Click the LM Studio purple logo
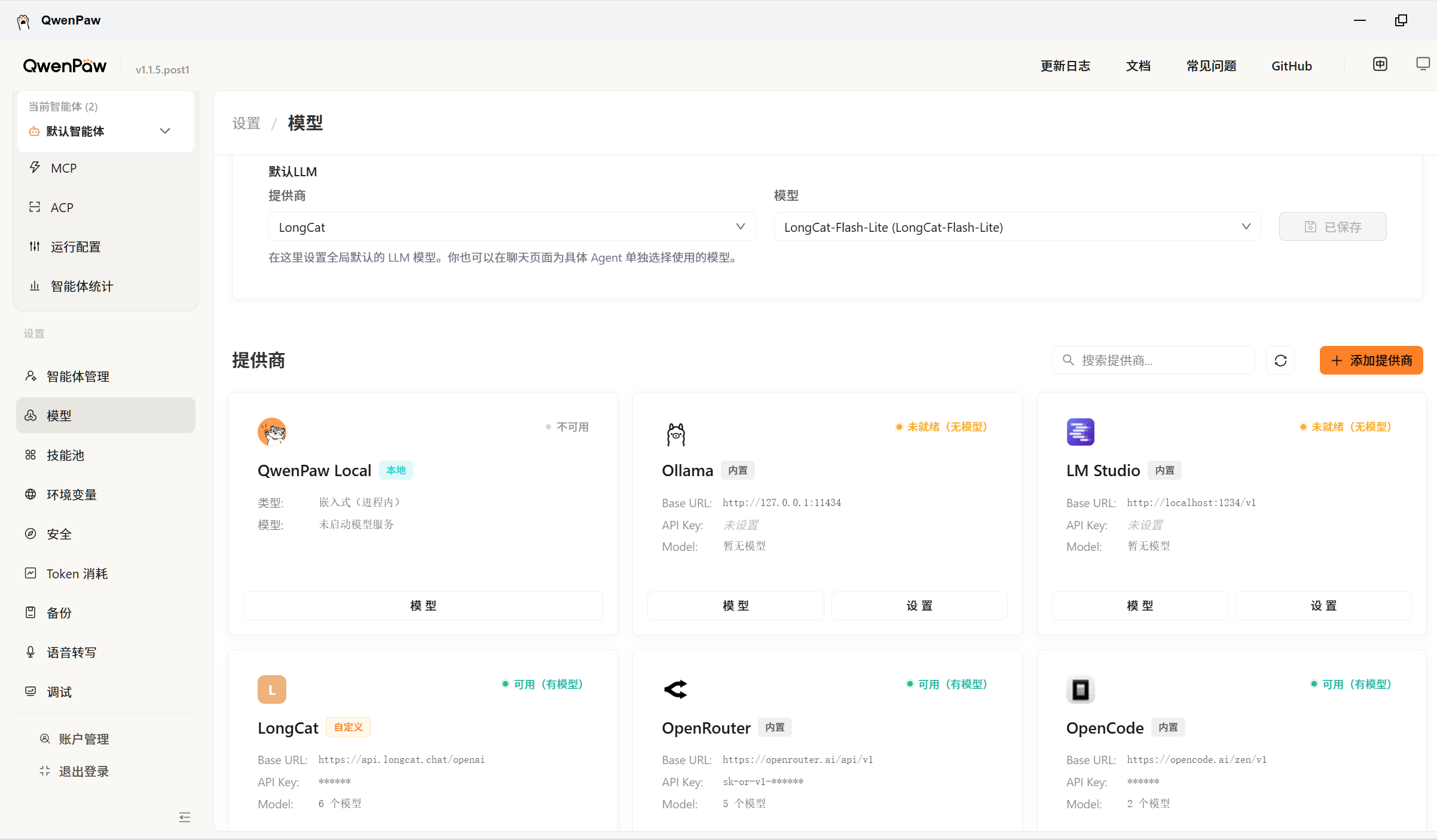 (x=1081, y=432)
